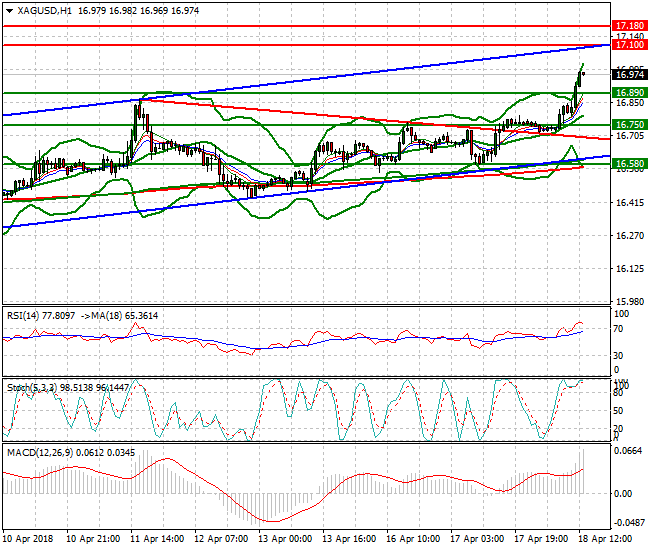The height and width of the screenshot is (550, 650).
Task: Click the current price 16.974 tag
Action: [x=629, y=75]
